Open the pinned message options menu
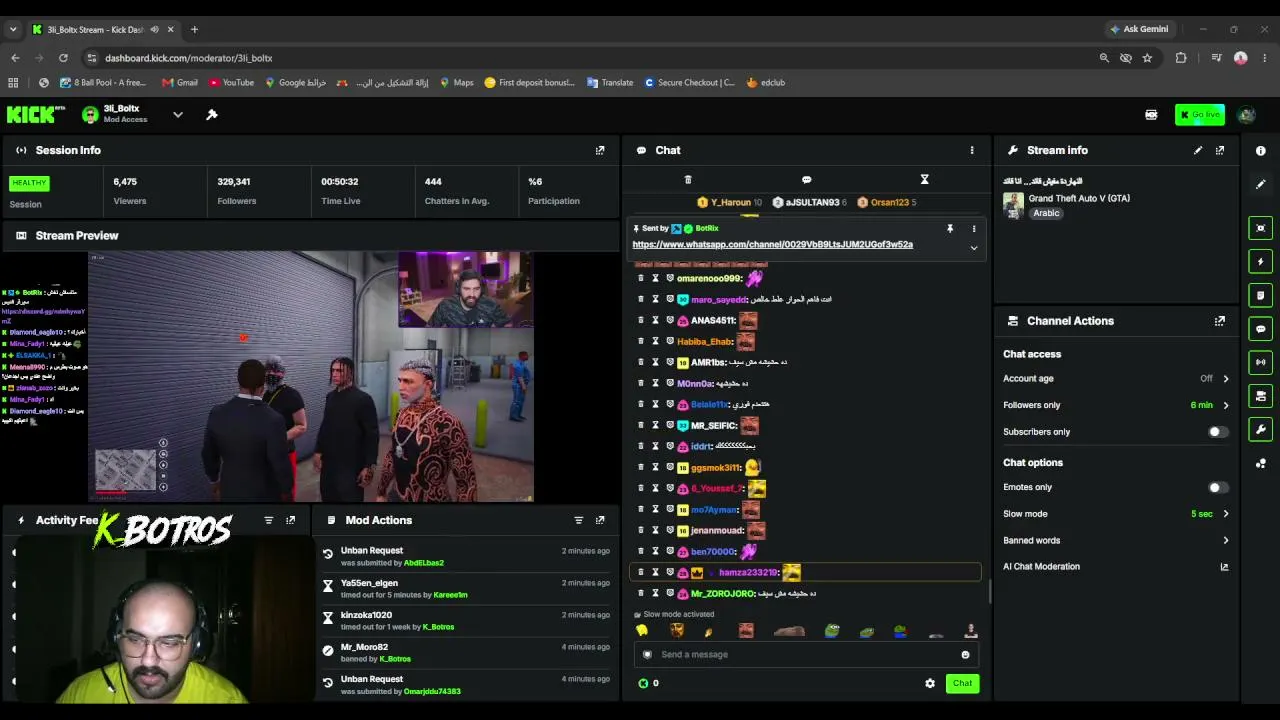The image size is (1280, 720). click(974, 229)
